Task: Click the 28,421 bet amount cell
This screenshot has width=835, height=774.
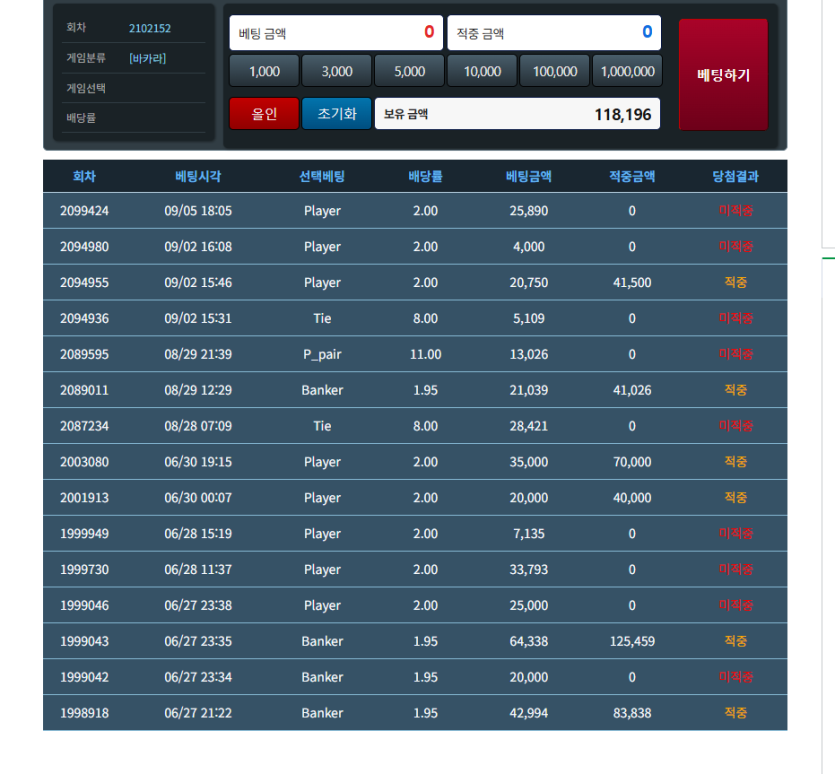Action: pyautogui.click(x=529, y=426)
